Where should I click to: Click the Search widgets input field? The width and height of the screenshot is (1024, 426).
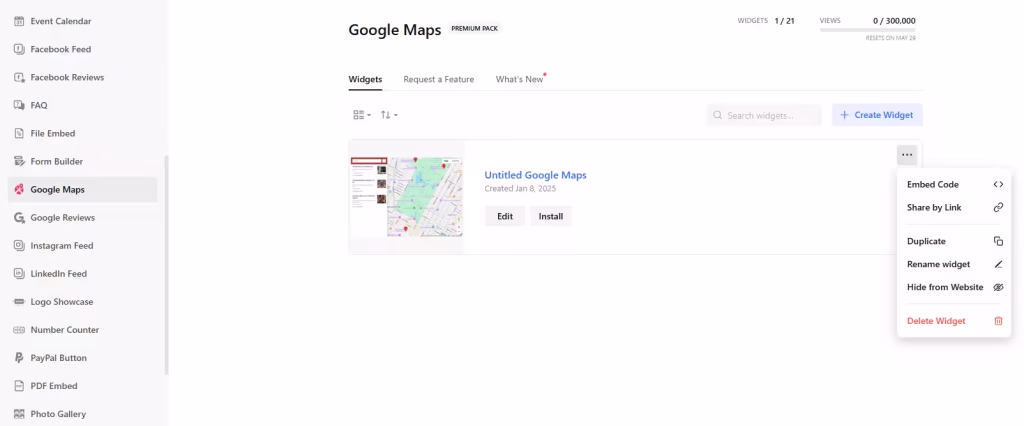763,115
